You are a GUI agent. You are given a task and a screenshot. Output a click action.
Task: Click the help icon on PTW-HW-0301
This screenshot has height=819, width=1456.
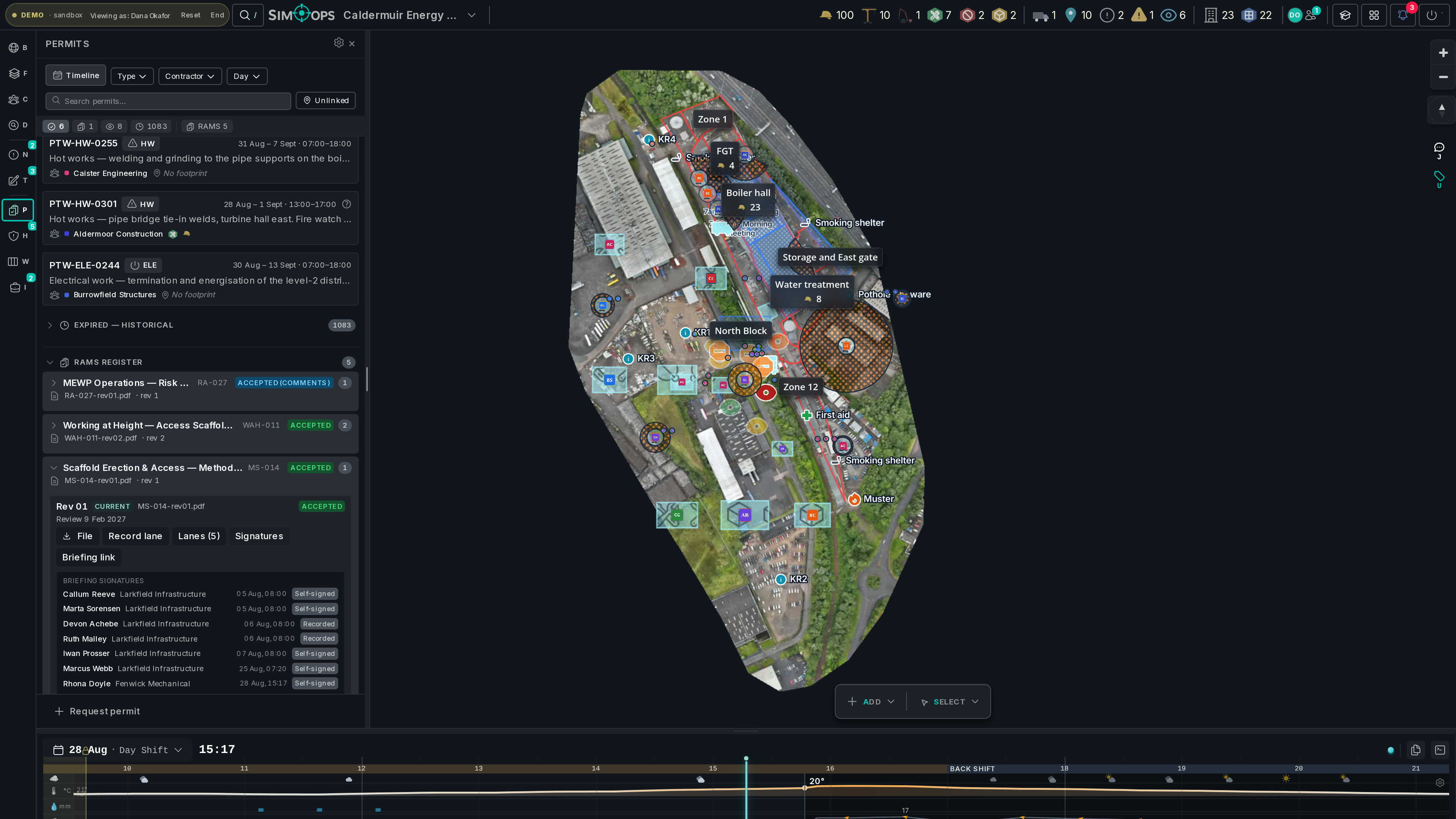(347, 204)
